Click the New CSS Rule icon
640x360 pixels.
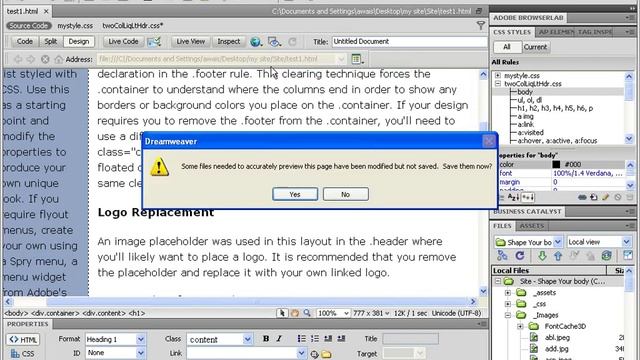(594, 198)
